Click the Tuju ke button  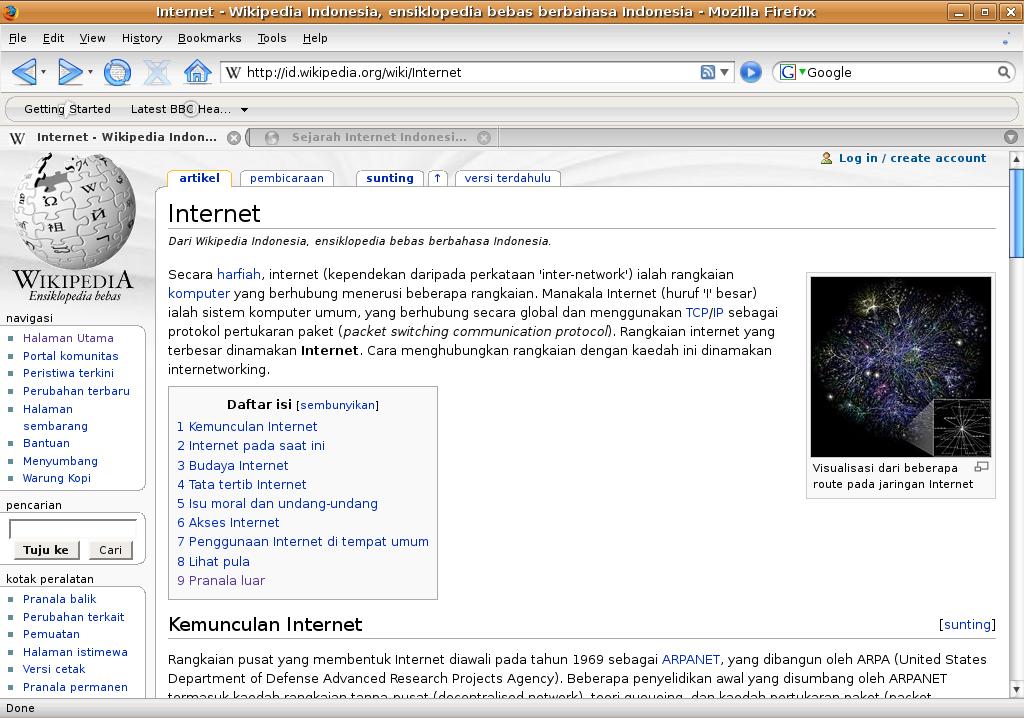(x=46, y=549)
